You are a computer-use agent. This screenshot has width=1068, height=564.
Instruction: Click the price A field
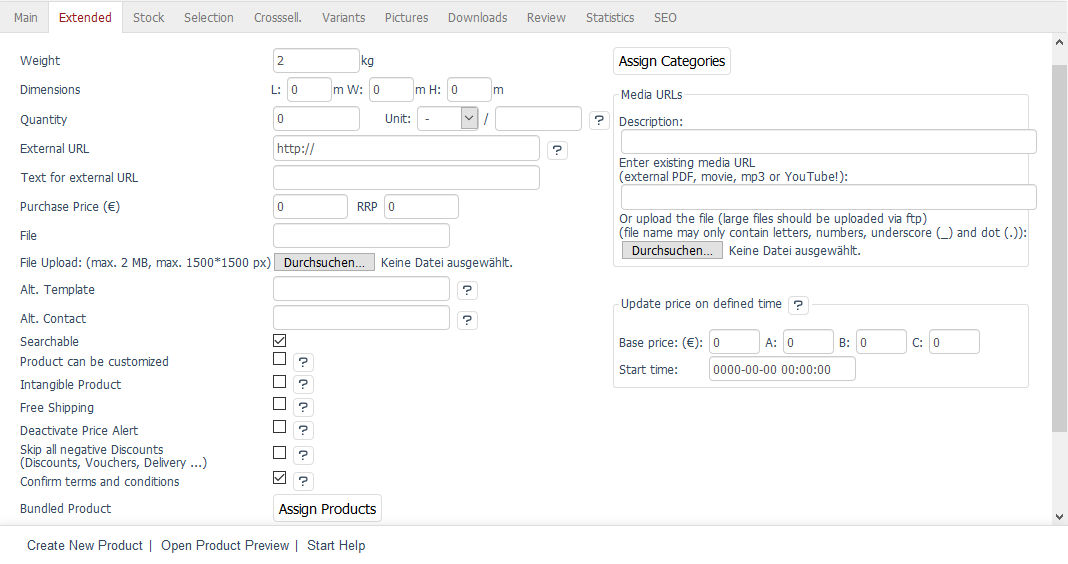[808, 342]
